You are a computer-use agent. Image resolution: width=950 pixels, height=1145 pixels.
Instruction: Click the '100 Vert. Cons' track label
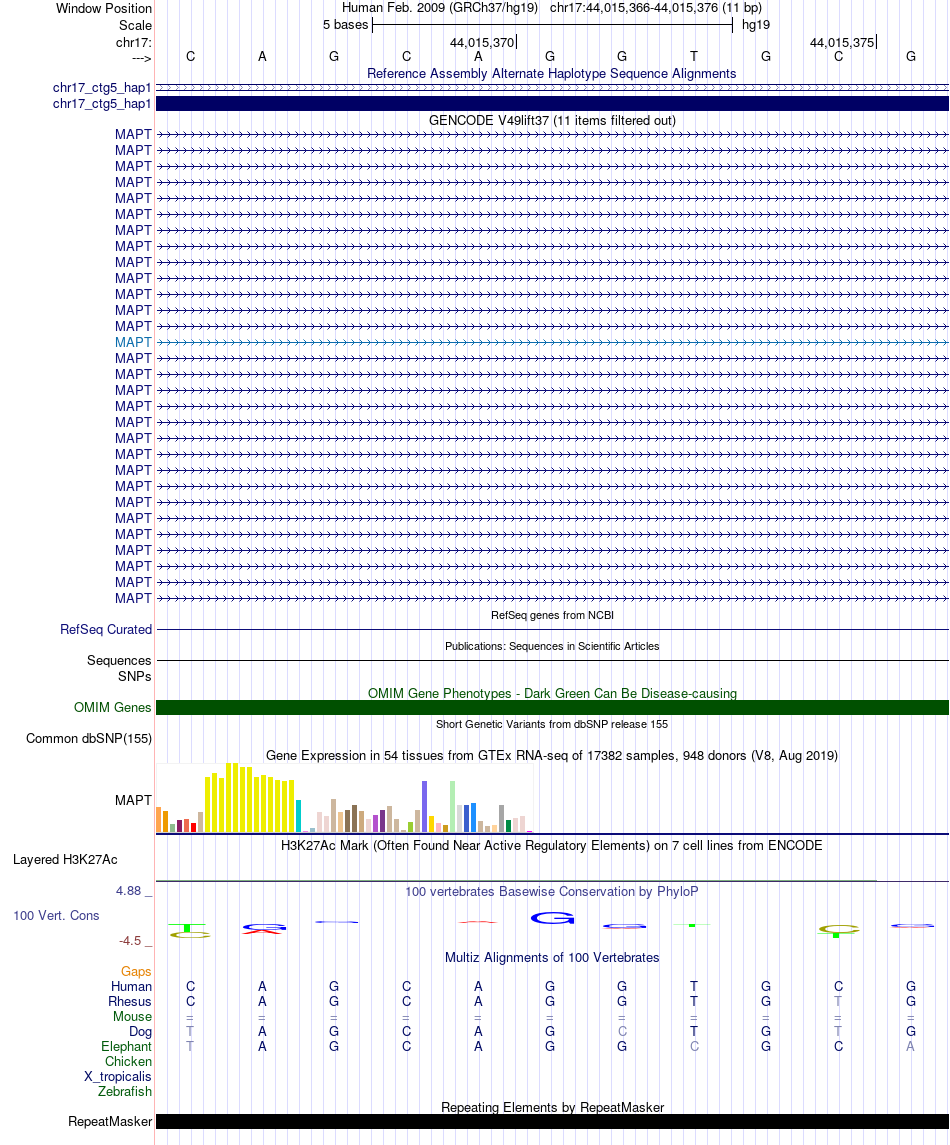click(56, 916)
